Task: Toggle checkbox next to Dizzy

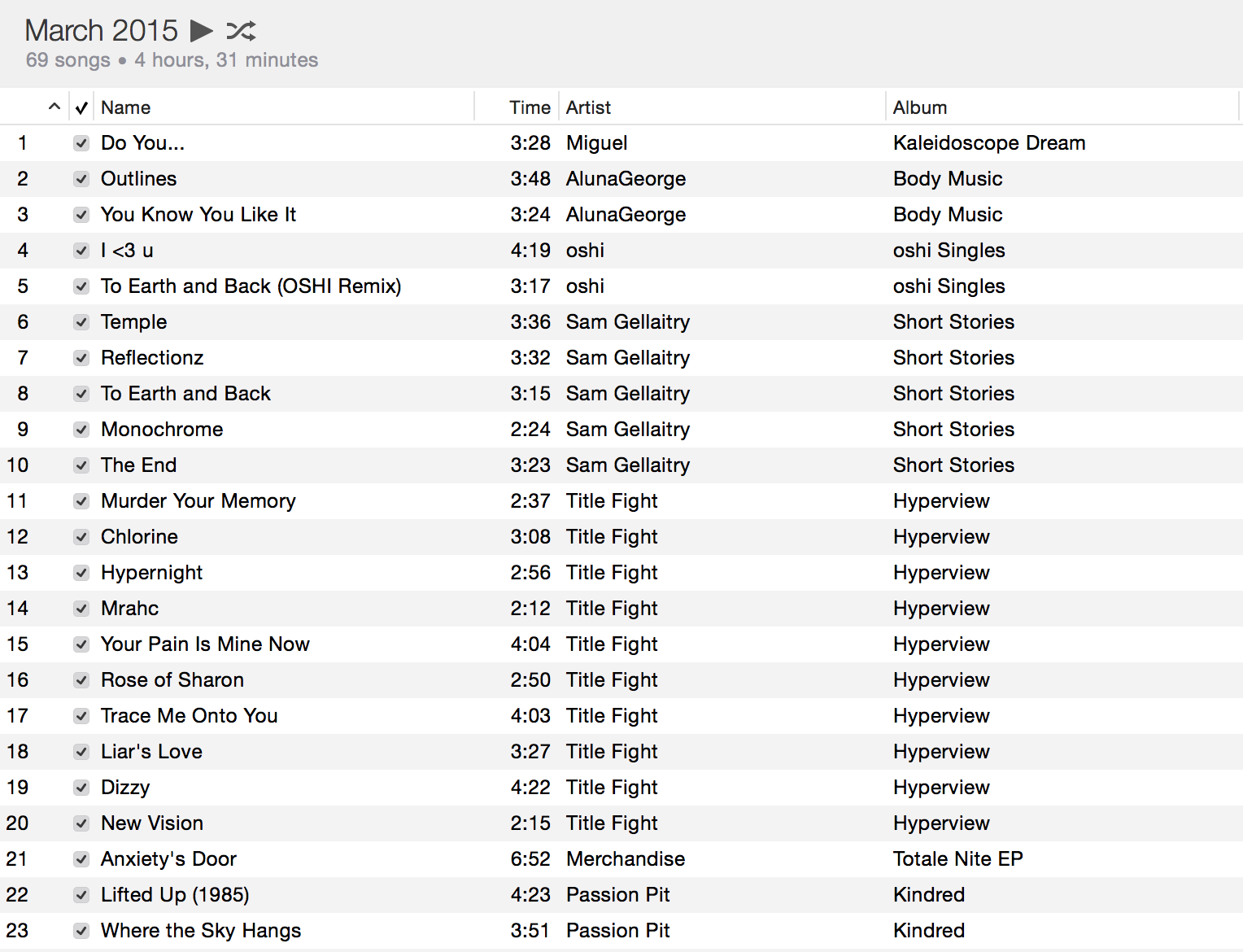Action: tap(81, 788)
